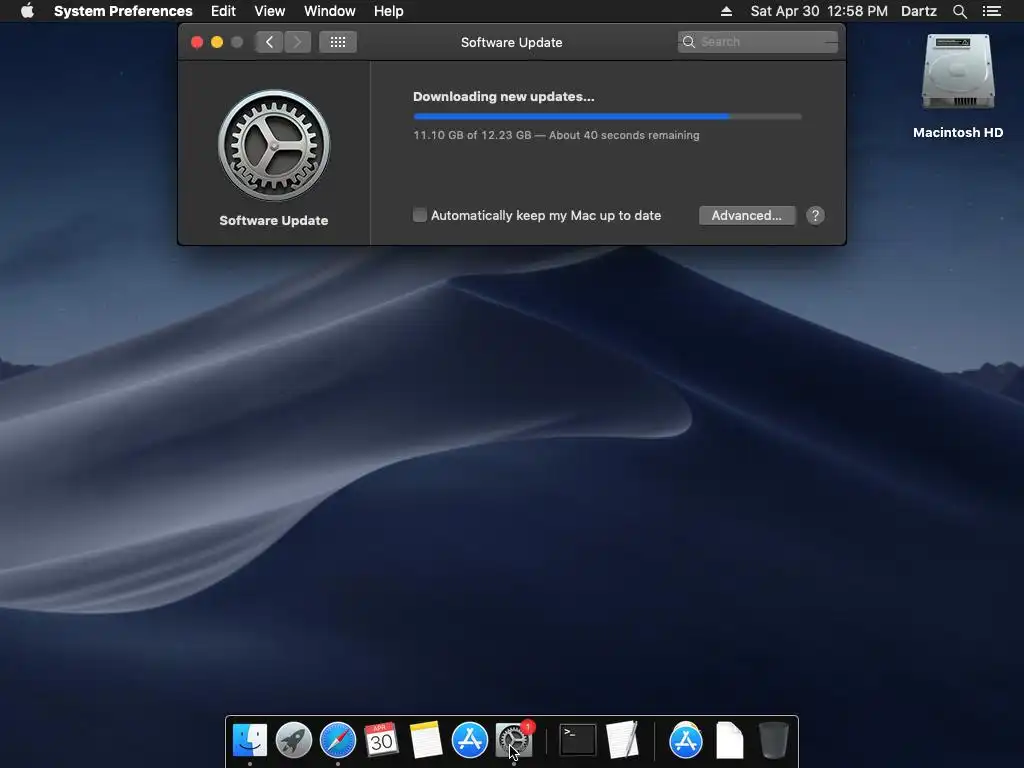Screen dimensions: 1024x768
Task: Open Calendar icon showing 30 in Dock
Action: [381, 740]
